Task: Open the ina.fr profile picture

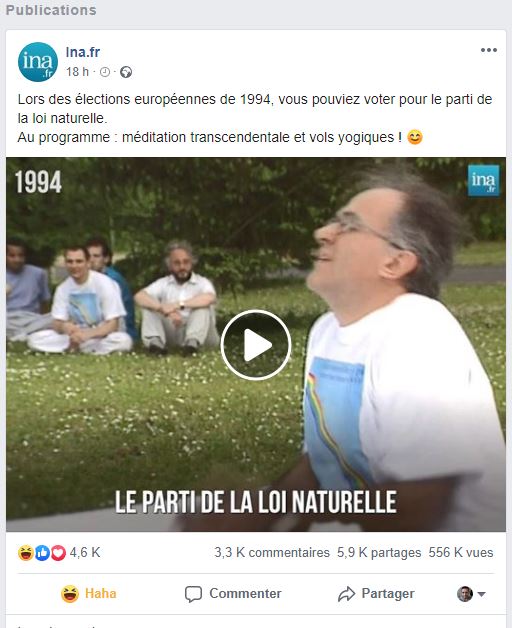Action: tap(38, 62)
